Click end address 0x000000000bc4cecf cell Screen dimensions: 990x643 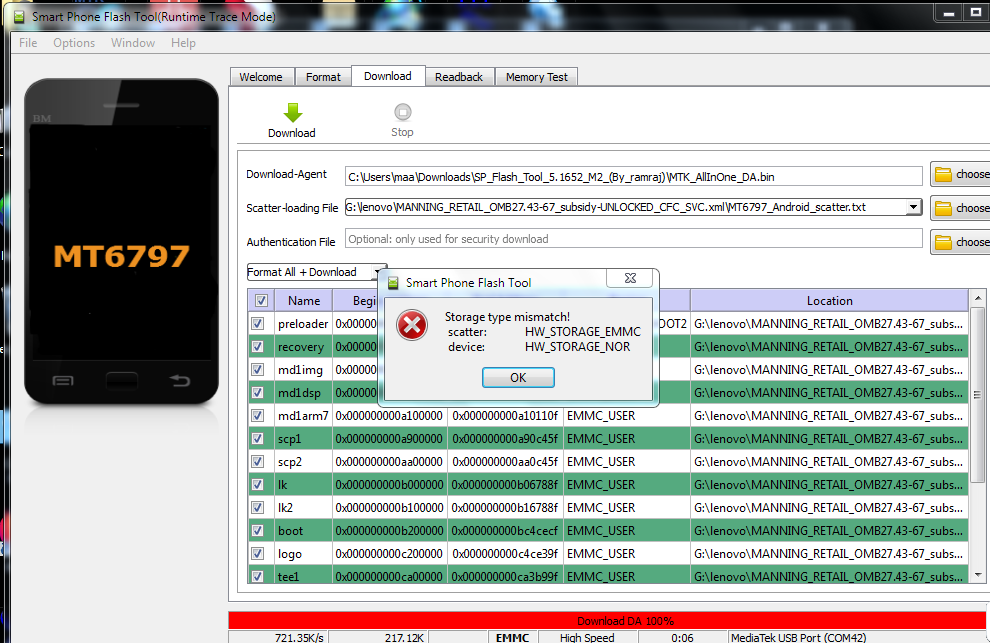pos(504,531)
